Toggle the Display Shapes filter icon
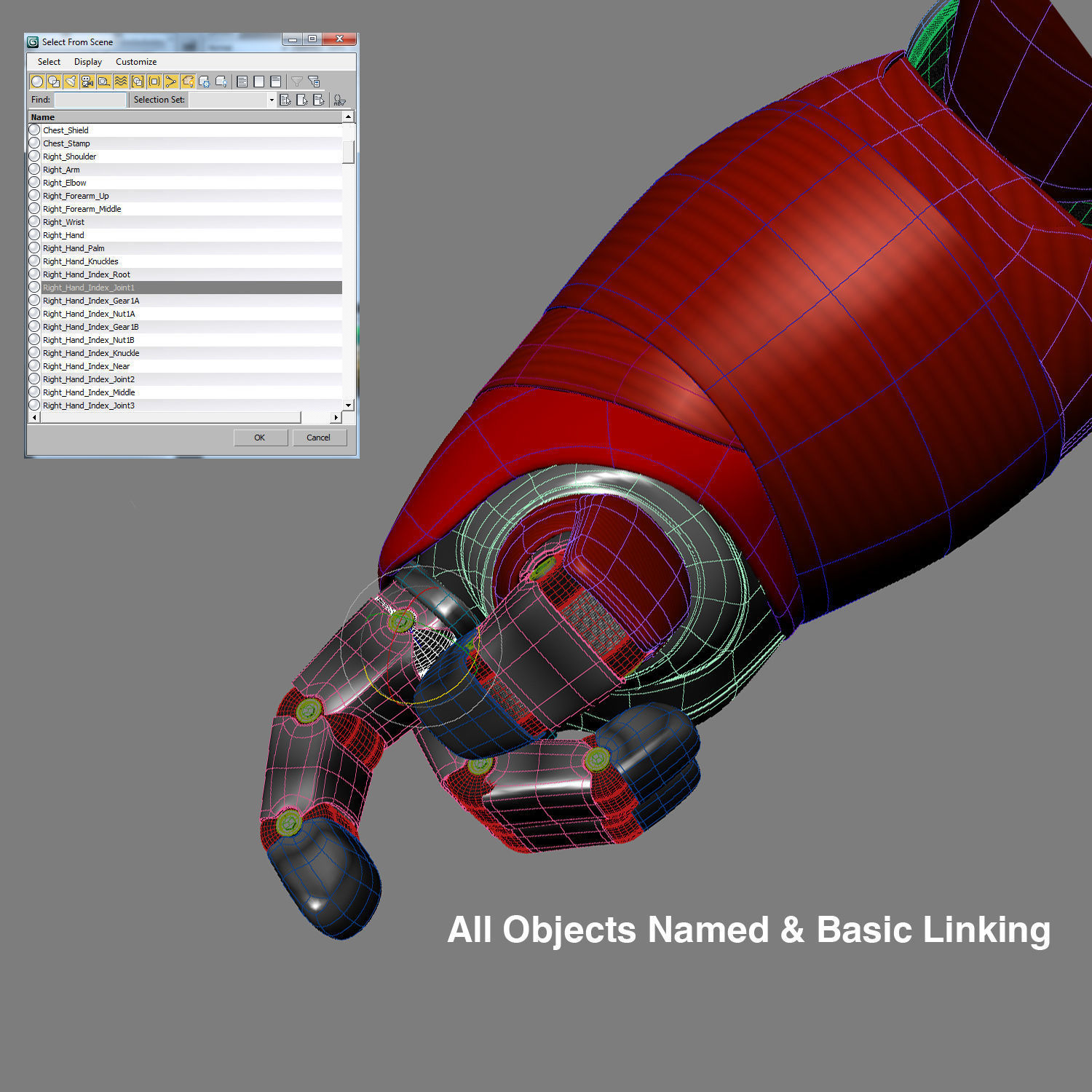This screenshot has height=1092, width=1092. pyautogui.click(x=54, y=82)
